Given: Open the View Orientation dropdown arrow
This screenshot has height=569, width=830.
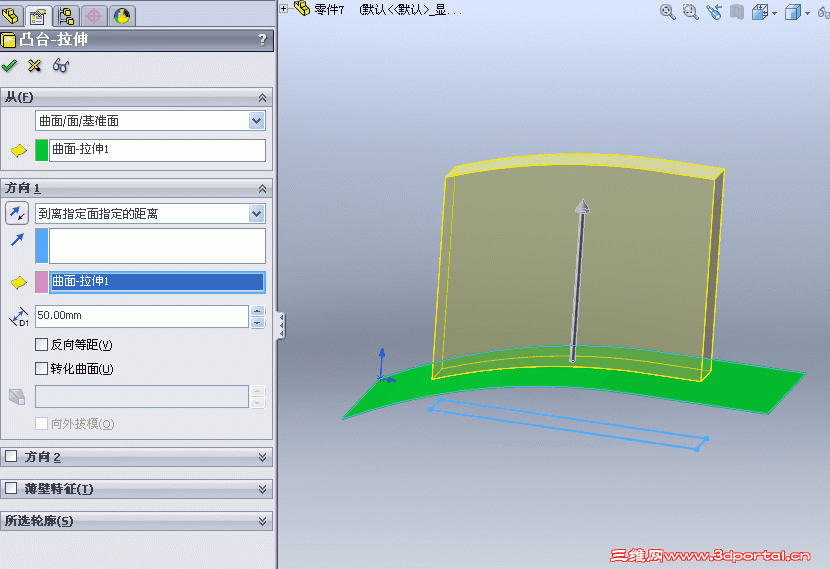Looking at the screenshot, I should (774, 13).
